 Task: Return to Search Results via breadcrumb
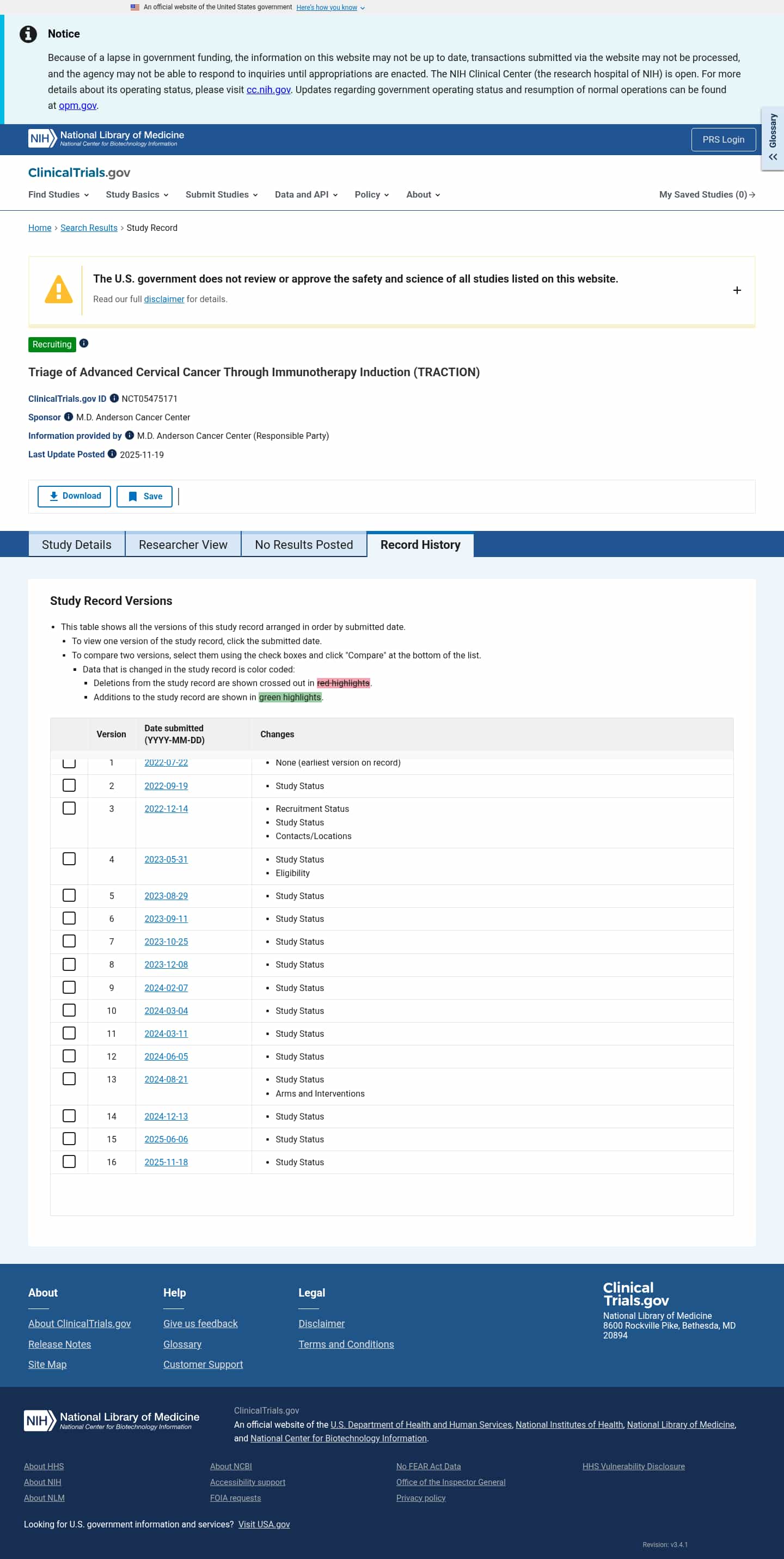click(89, 228)
